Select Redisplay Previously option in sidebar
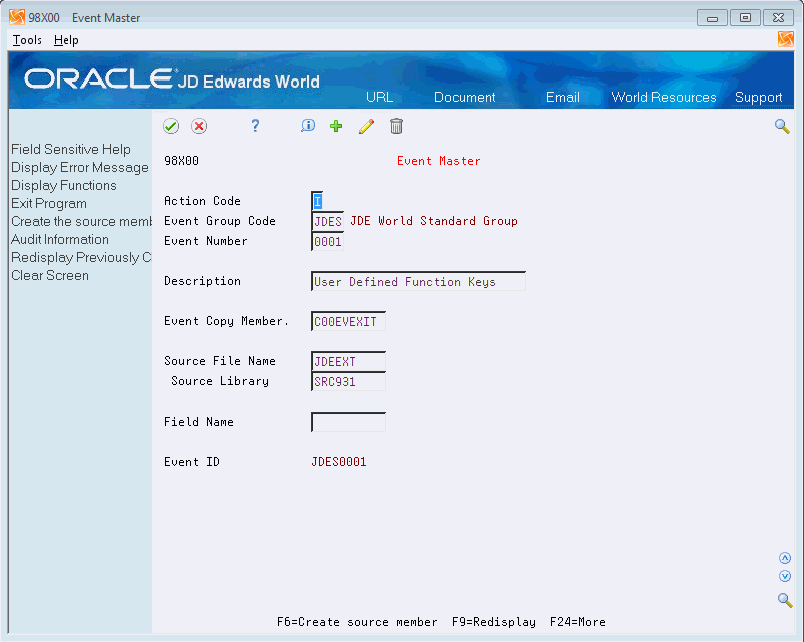Viewport: 804px width, 642px height. (81, 257)
